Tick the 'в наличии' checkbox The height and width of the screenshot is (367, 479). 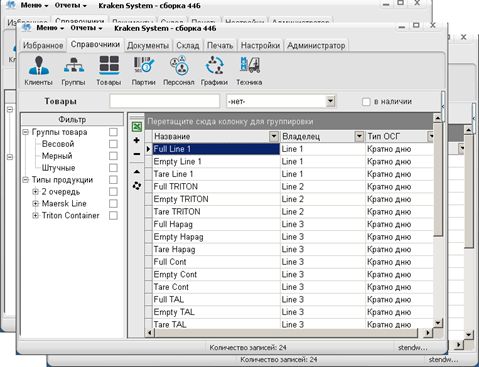tap(366, 101)
